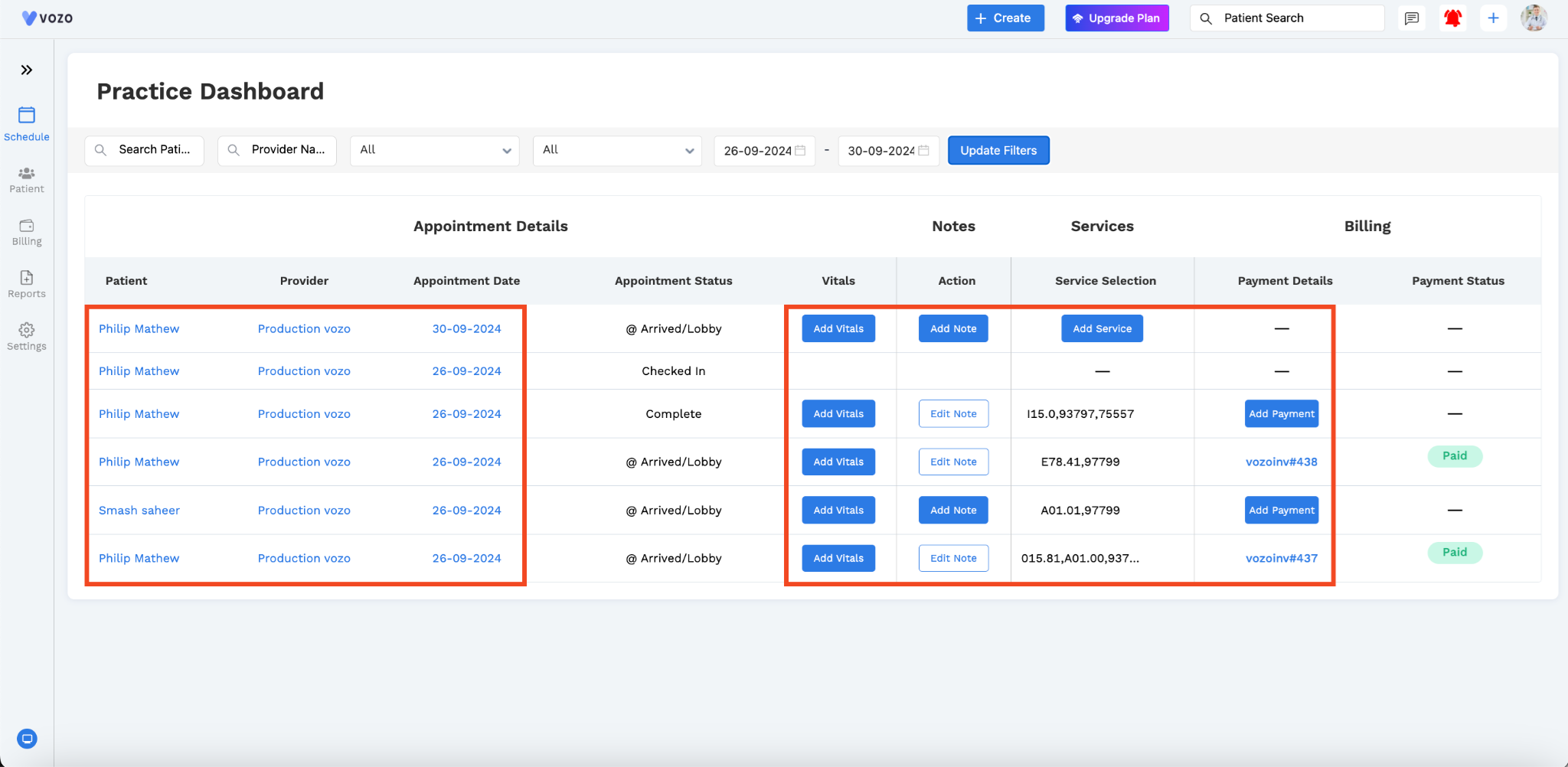This screenshot has height=767, width=1568.
Task: Click the Practice Dashboard heading
Action: 210,91
